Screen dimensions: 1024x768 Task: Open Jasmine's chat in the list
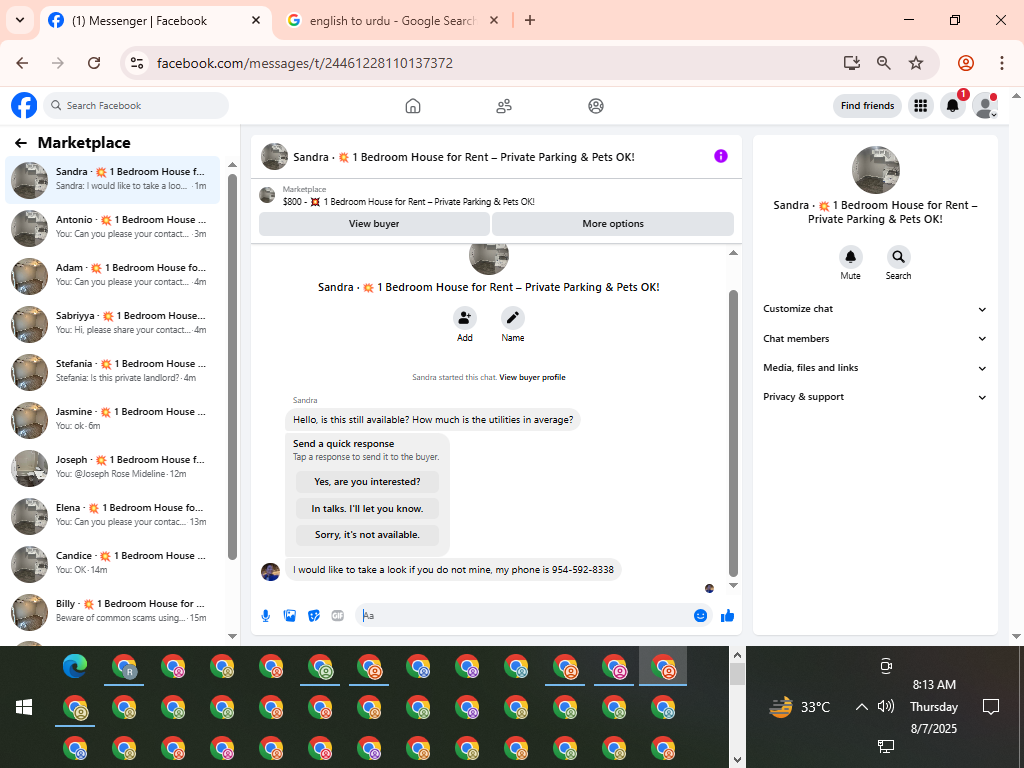coord(112,419)
